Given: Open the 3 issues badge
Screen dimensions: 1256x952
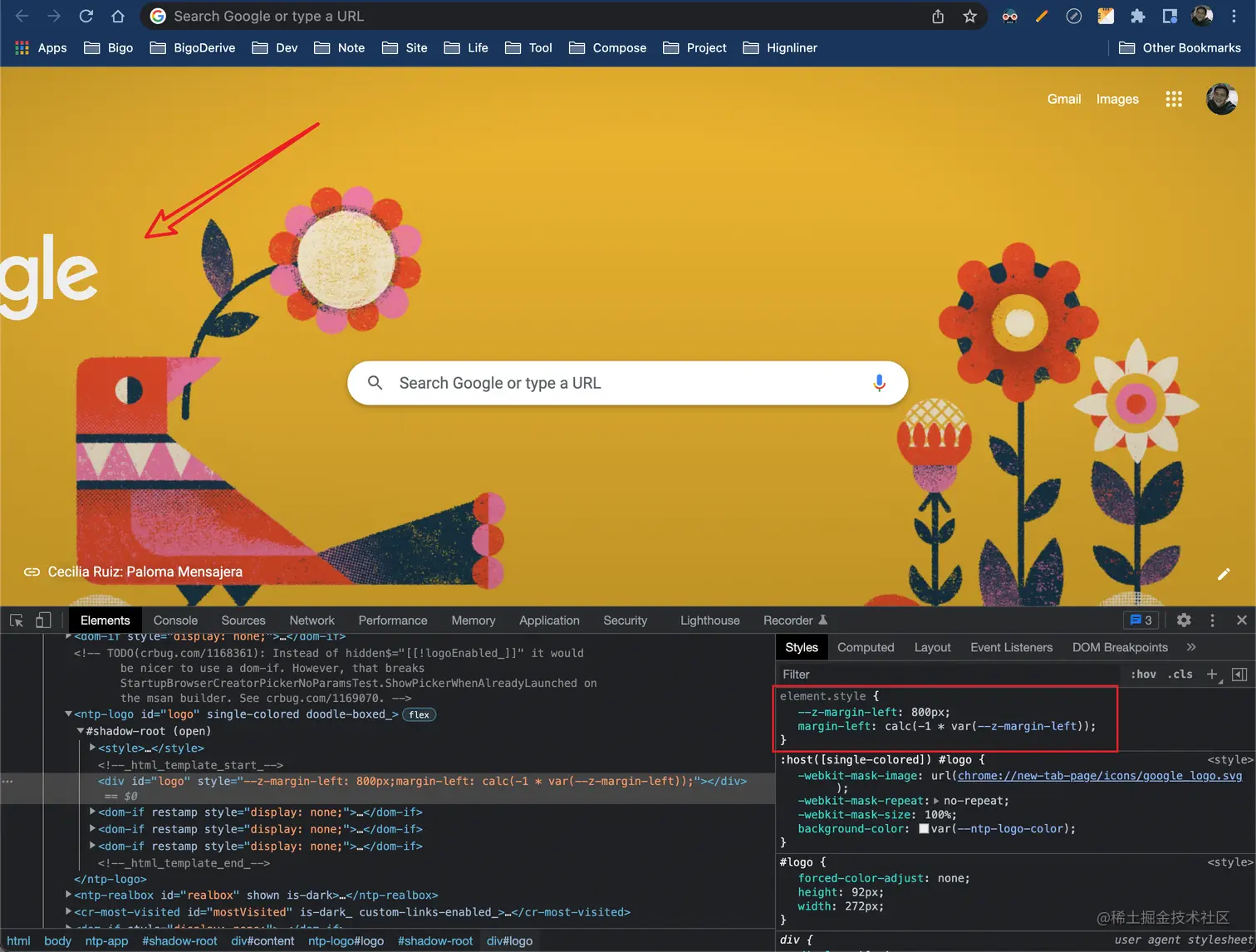Looking at the screenshot, I should point(1141,621).
